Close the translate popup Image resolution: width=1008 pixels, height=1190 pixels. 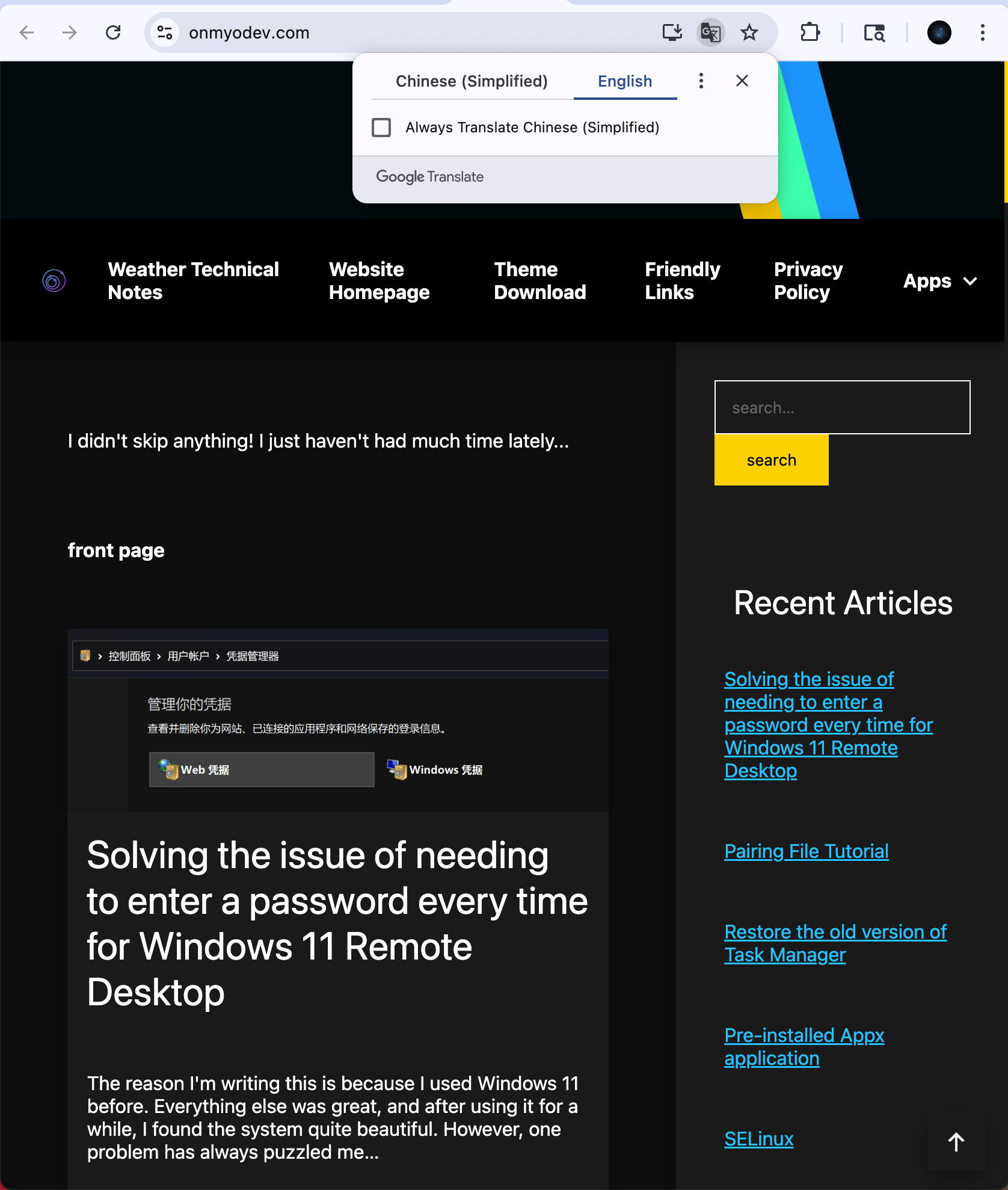pyautogui.click(x=742, y=81)
